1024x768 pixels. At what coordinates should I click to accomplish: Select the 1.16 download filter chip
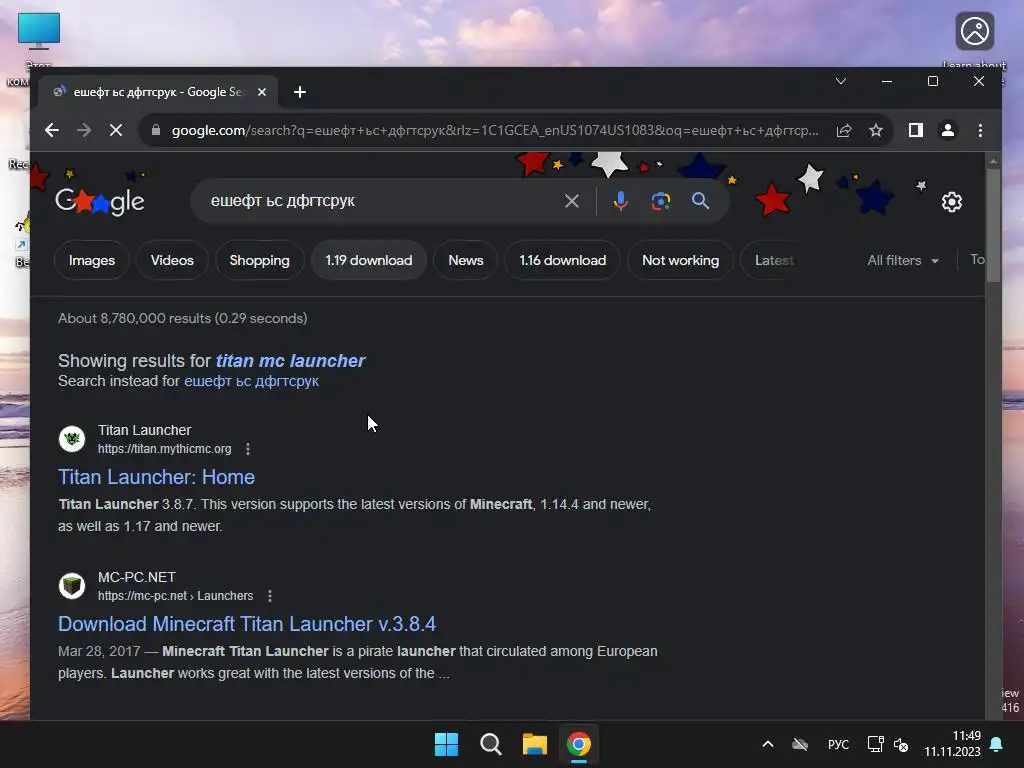click(562, 260)
